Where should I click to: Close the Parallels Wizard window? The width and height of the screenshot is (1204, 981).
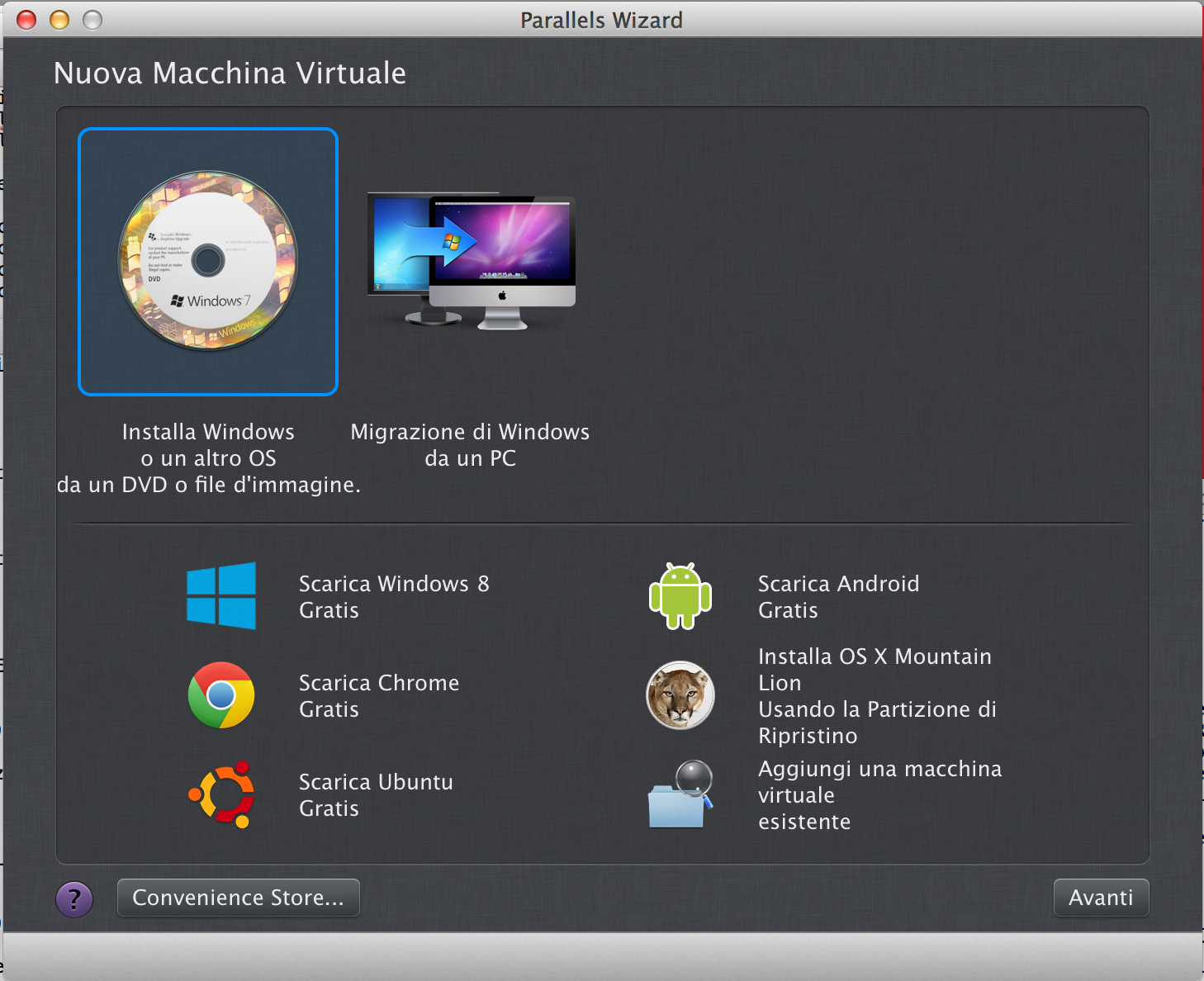click(x=26, y=20)
